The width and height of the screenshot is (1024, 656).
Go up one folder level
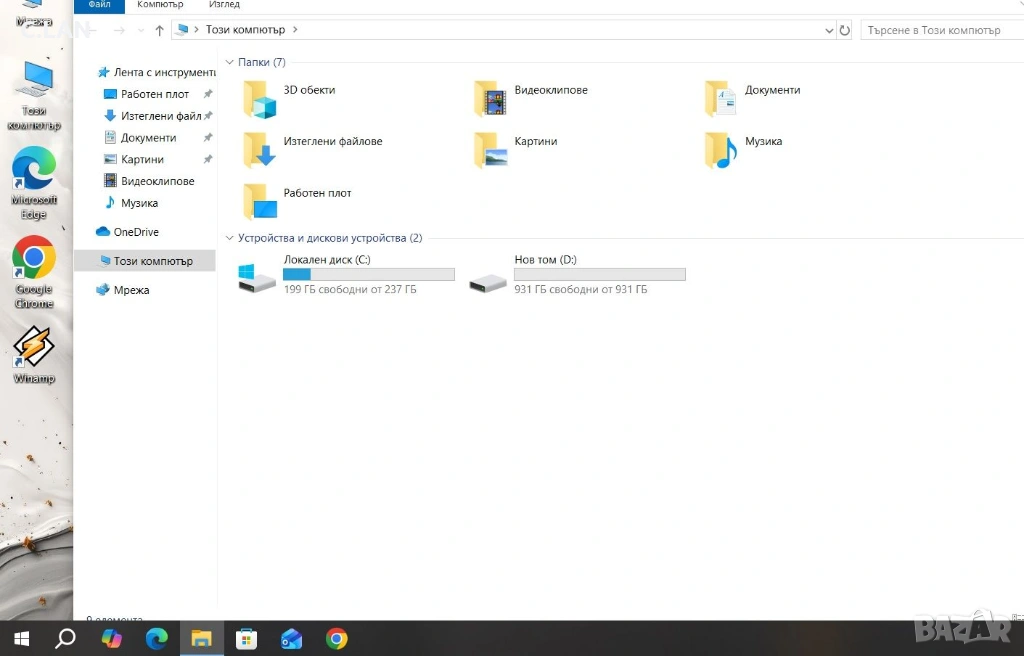pos(159,30)
